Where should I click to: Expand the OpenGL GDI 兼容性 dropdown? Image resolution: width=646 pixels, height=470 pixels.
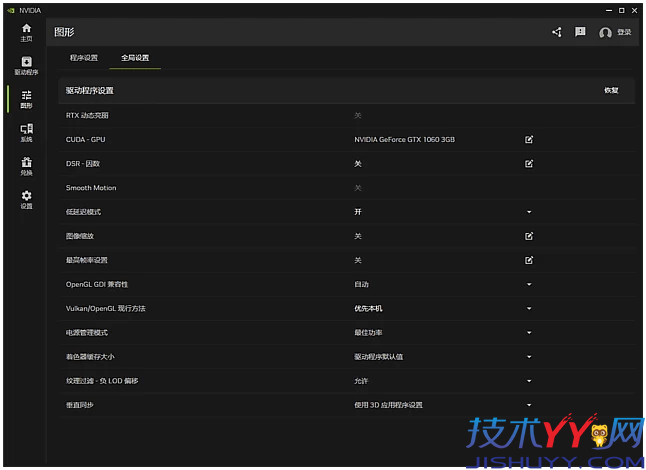pyautogui.click(x=529, y=284)
